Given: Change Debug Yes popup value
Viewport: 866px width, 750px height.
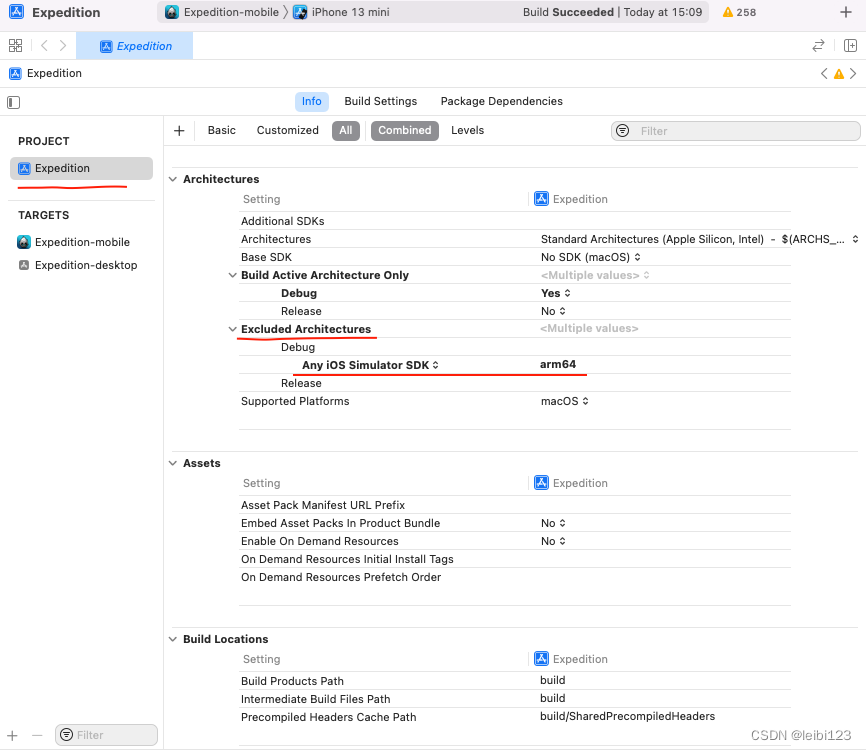Looking at the screenshot, I should 556,293.
